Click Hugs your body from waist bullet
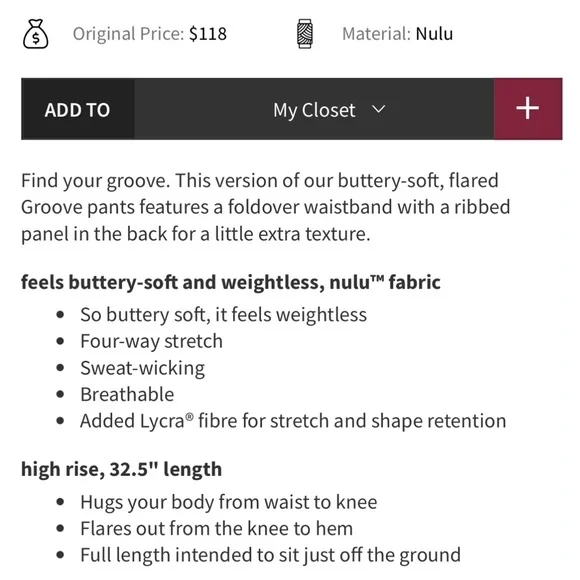This screenshot has width=580, height=580. [x=229, y=502]
